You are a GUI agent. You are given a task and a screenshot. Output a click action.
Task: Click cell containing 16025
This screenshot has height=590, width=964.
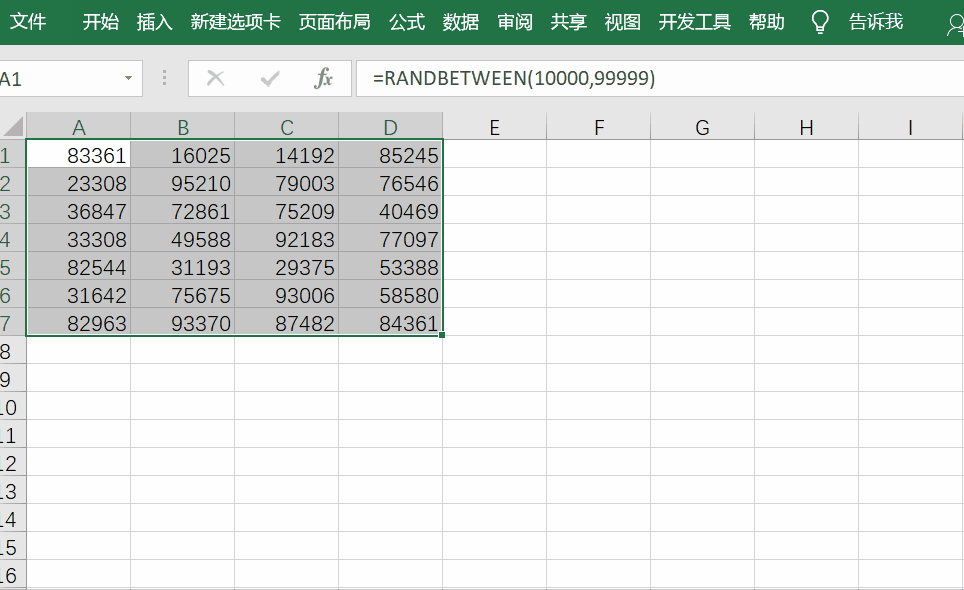click(x=183, y=155)
